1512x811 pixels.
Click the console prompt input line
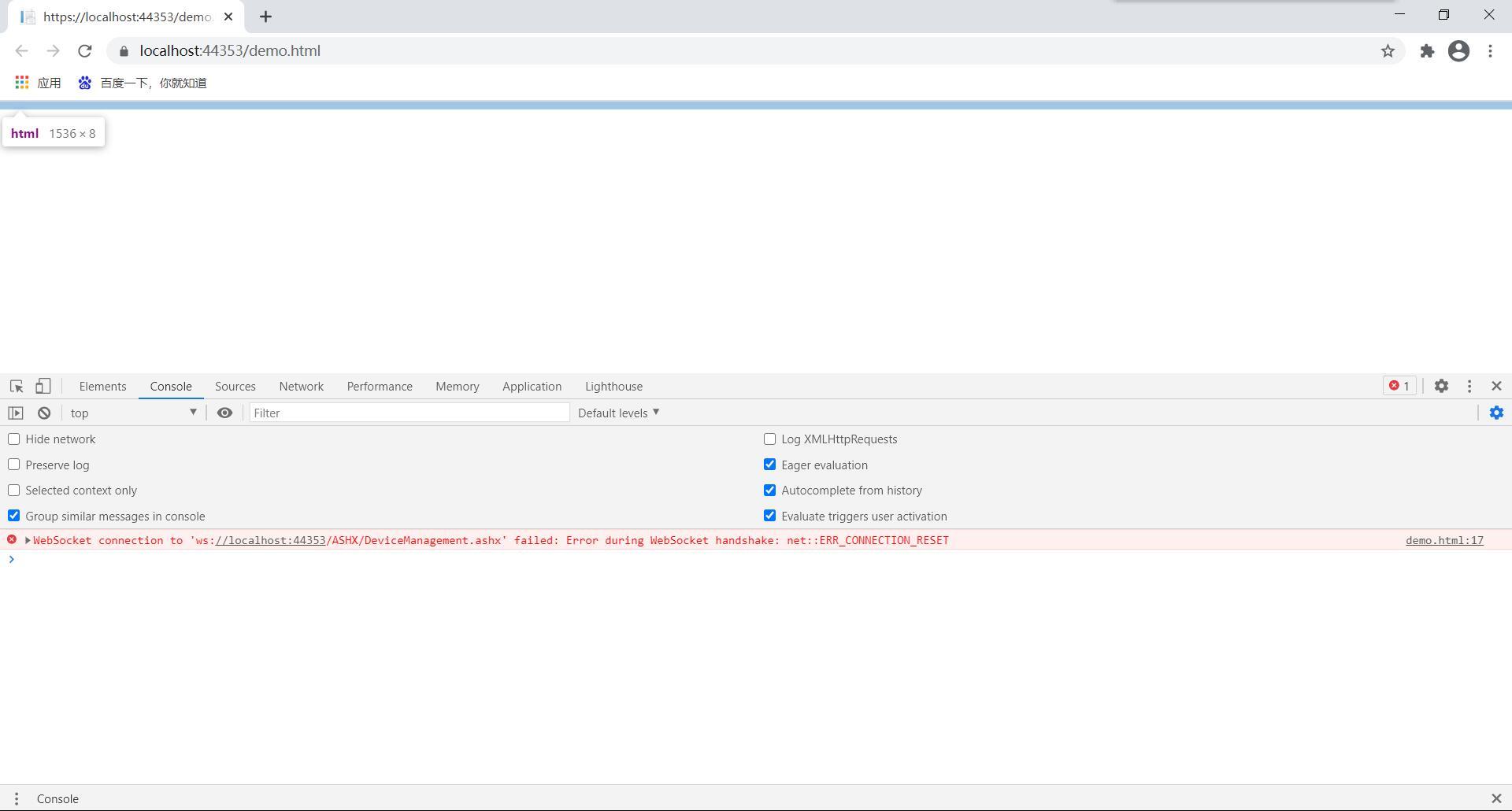pos(756,560)
